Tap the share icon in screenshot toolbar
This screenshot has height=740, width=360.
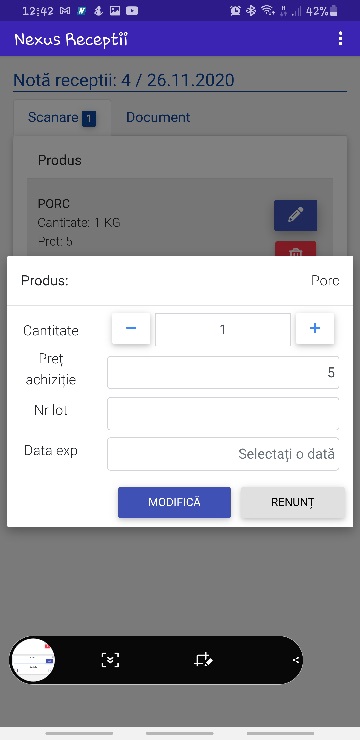click(x=296, y=660)
